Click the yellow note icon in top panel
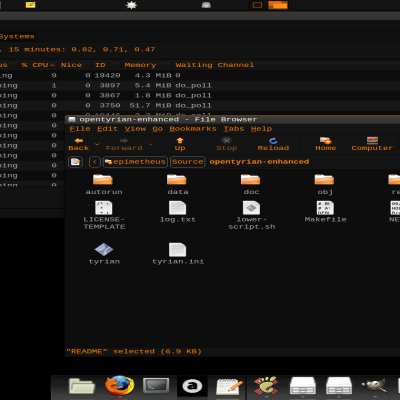The height and width of the screenshot is (400, 400). [30, 5]
